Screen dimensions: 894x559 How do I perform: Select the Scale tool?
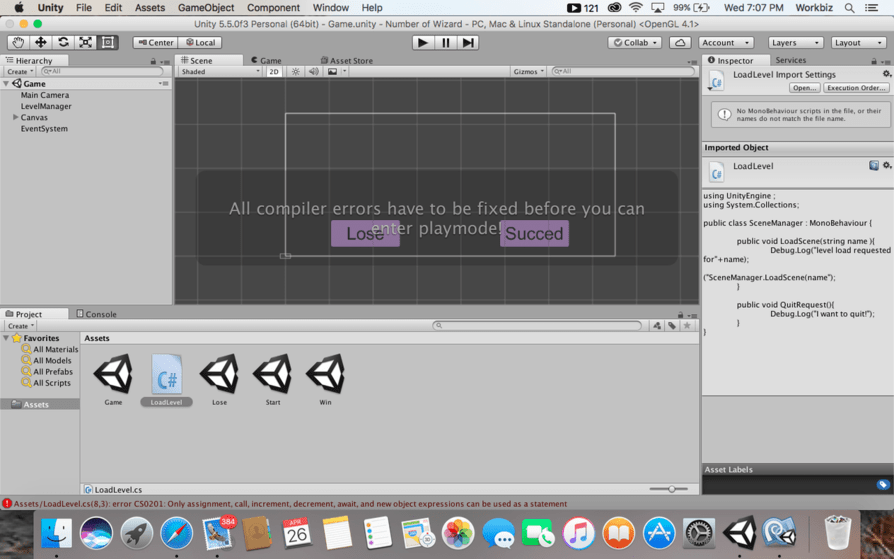pyautogui.click(x=85, y=42)
